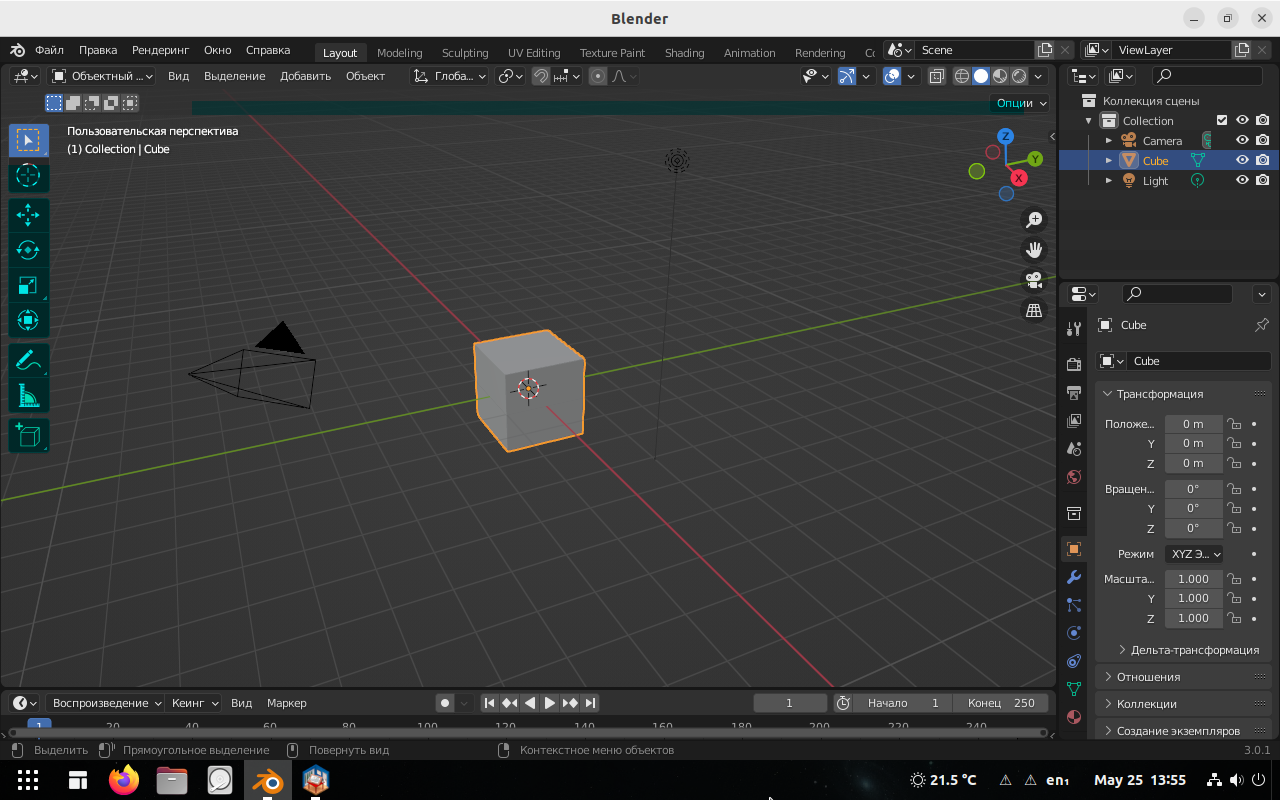Switch to the Sculpting workspace tab

[x=465, y=53]
